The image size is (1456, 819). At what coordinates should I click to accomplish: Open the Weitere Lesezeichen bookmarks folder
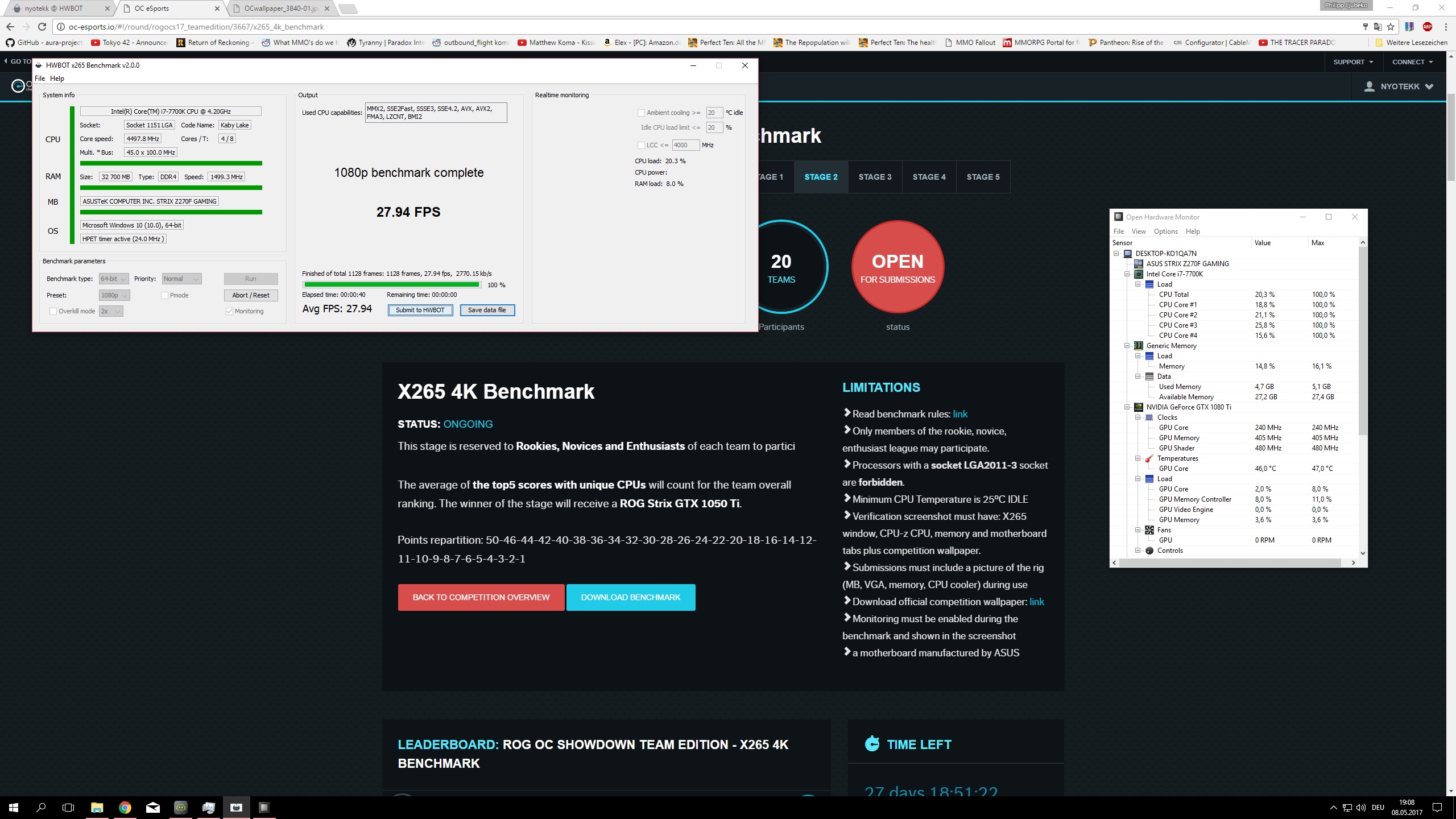click(1410, 43)
